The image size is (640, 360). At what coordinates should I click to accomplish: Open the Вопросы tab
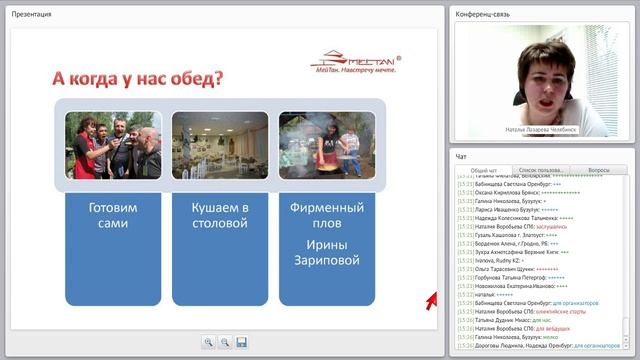(x=598, y=170)
